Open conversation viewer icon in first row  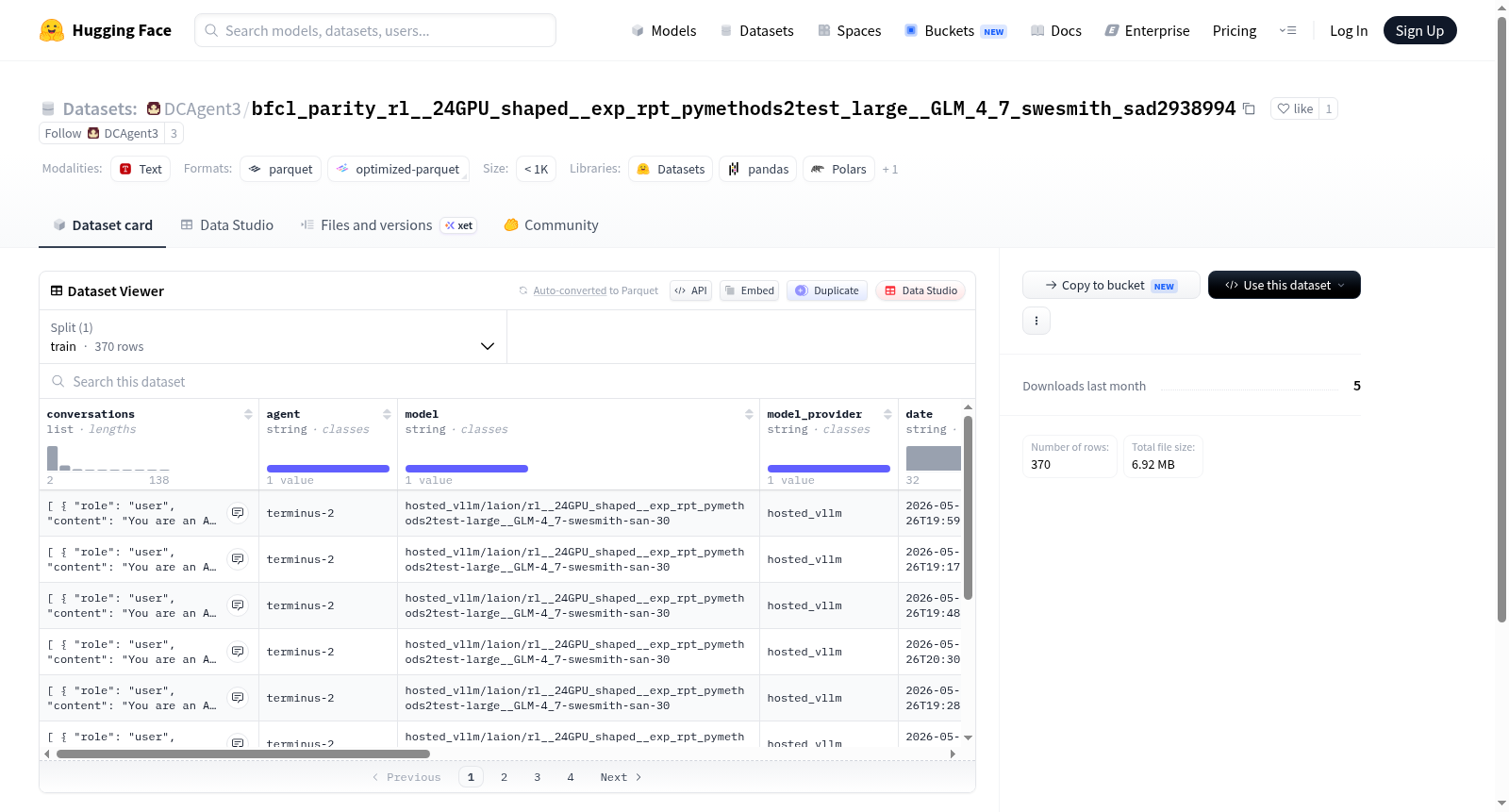(238, 513)
